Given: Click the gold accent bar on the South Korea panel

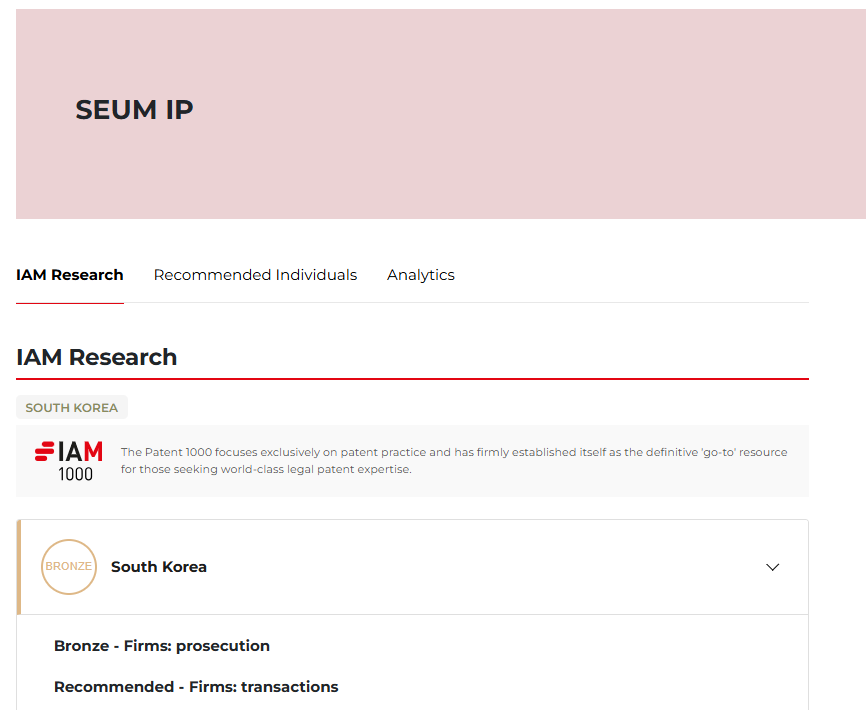Looking at the screenshot, I should [19, 567].
